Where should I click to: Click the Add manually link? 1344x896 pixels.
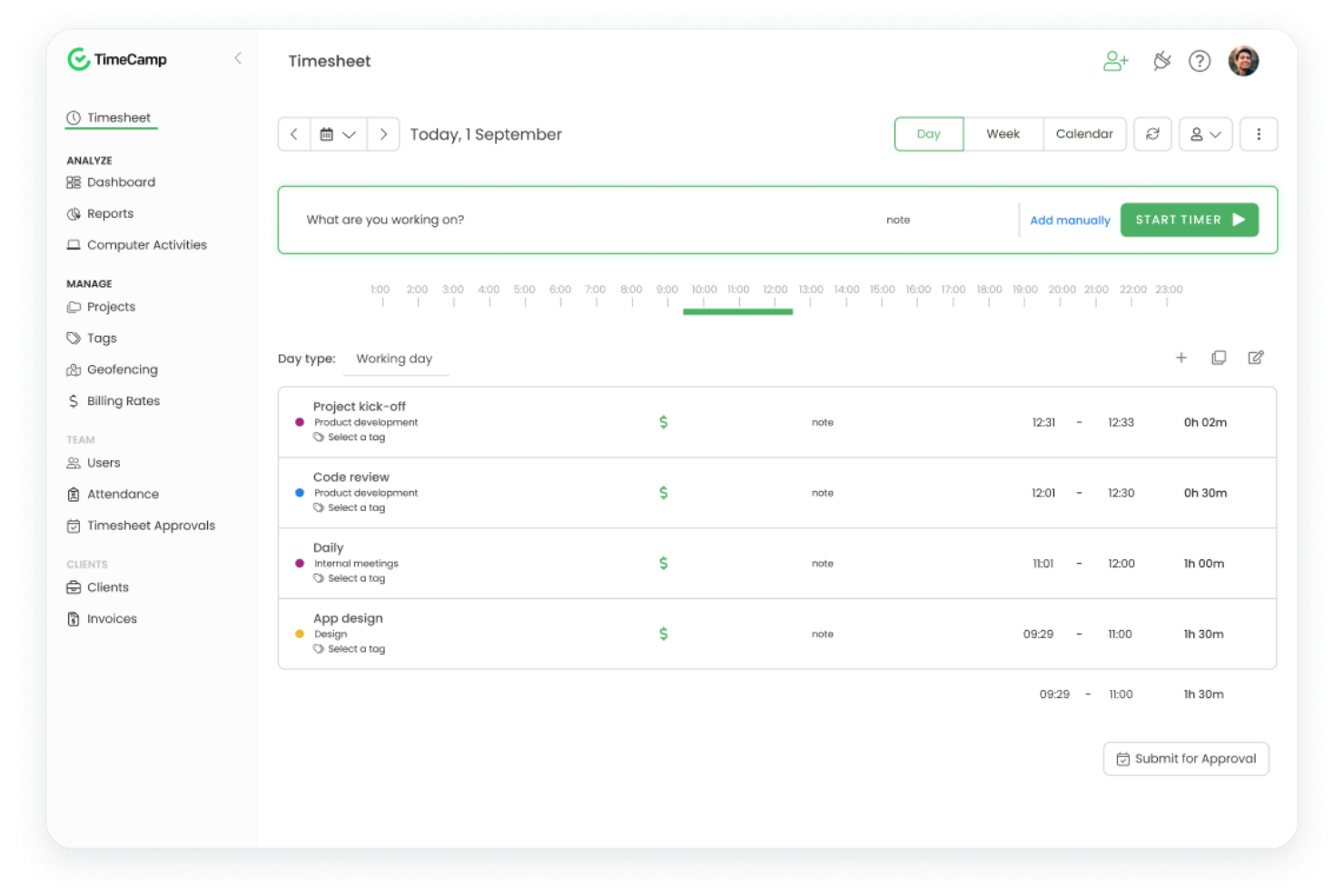(1070, 220)
